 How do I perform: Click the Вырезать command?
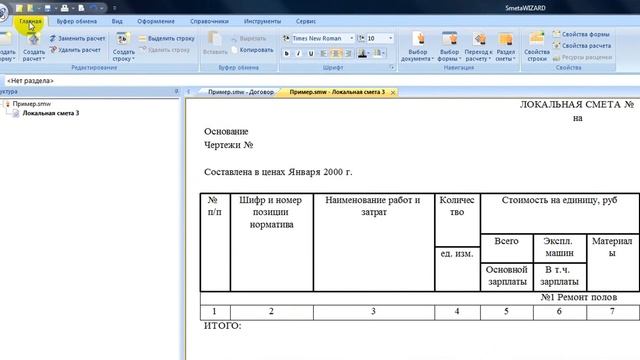248,38
